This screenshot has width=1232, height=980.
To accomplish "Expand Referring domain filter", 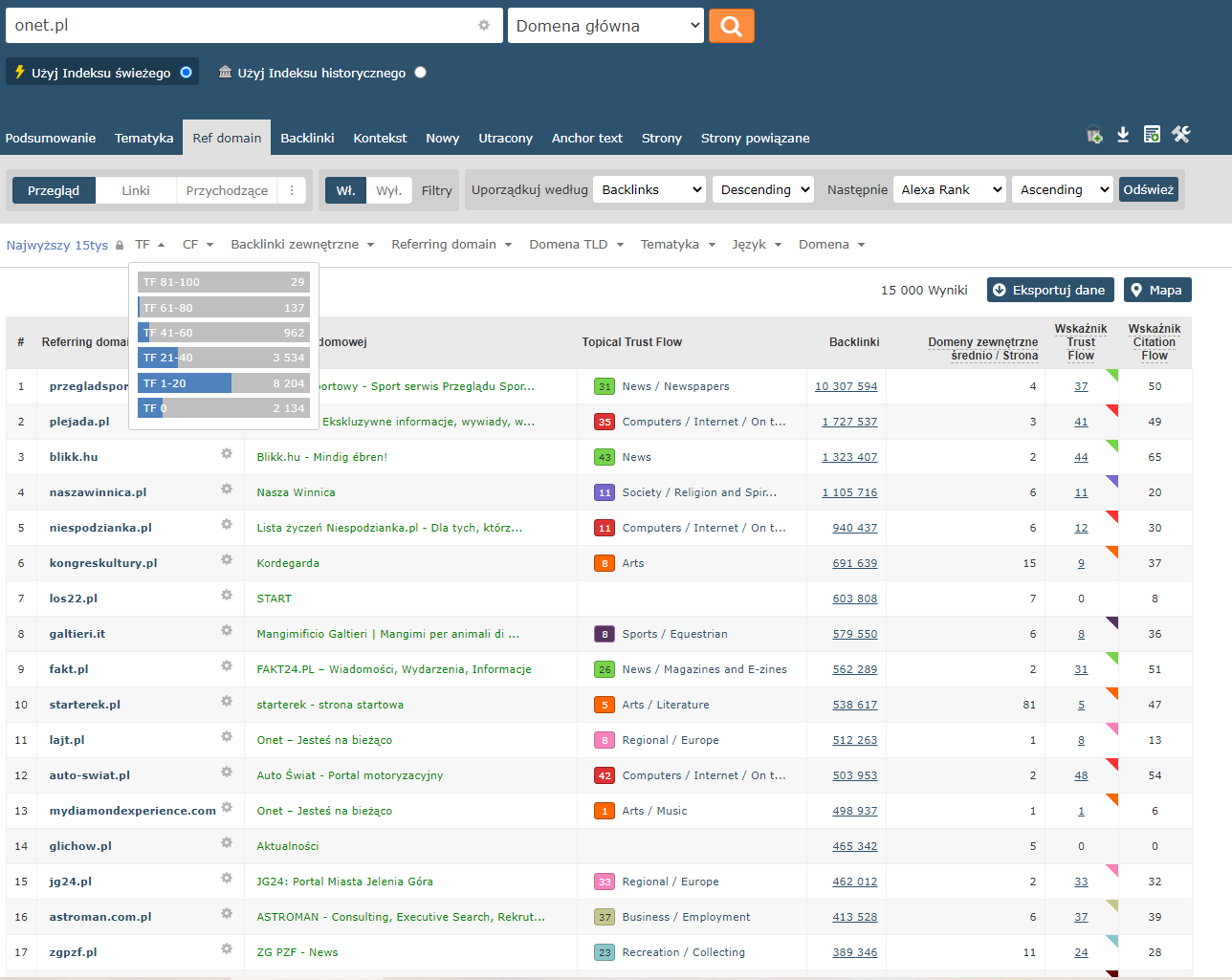I will click(451, 245).
